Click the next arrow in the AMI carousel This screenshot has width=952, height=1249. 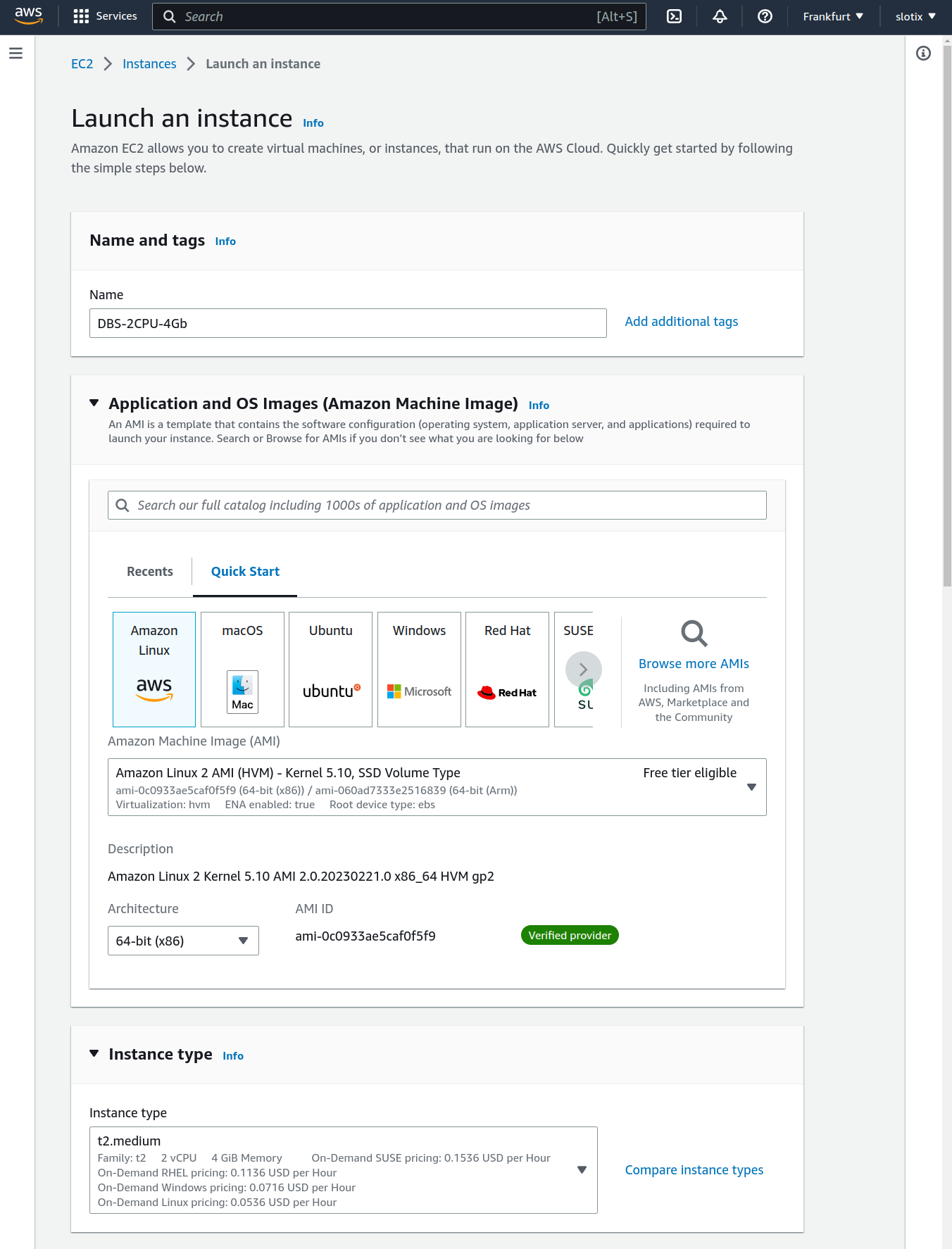(584, 670)
